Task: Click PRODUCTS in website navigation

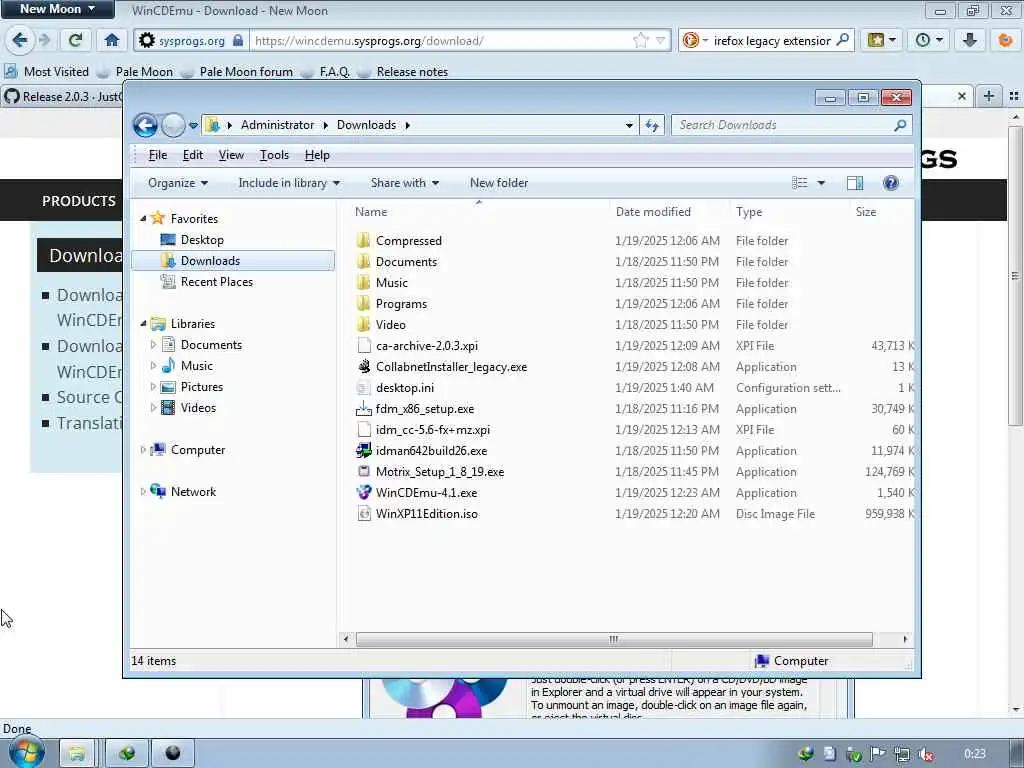Action: pyautogui.click(x=78, y=200)
